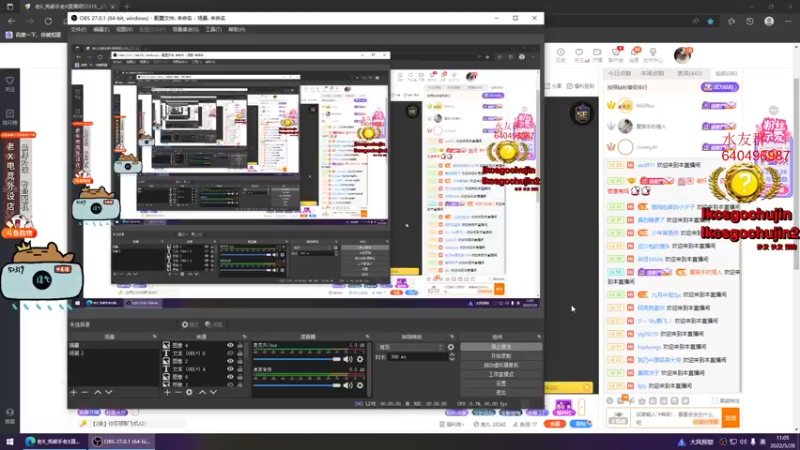Open the Sources dock pop-out icon
This screenshot has width=800, height=450.
click(x=244, y=337)
